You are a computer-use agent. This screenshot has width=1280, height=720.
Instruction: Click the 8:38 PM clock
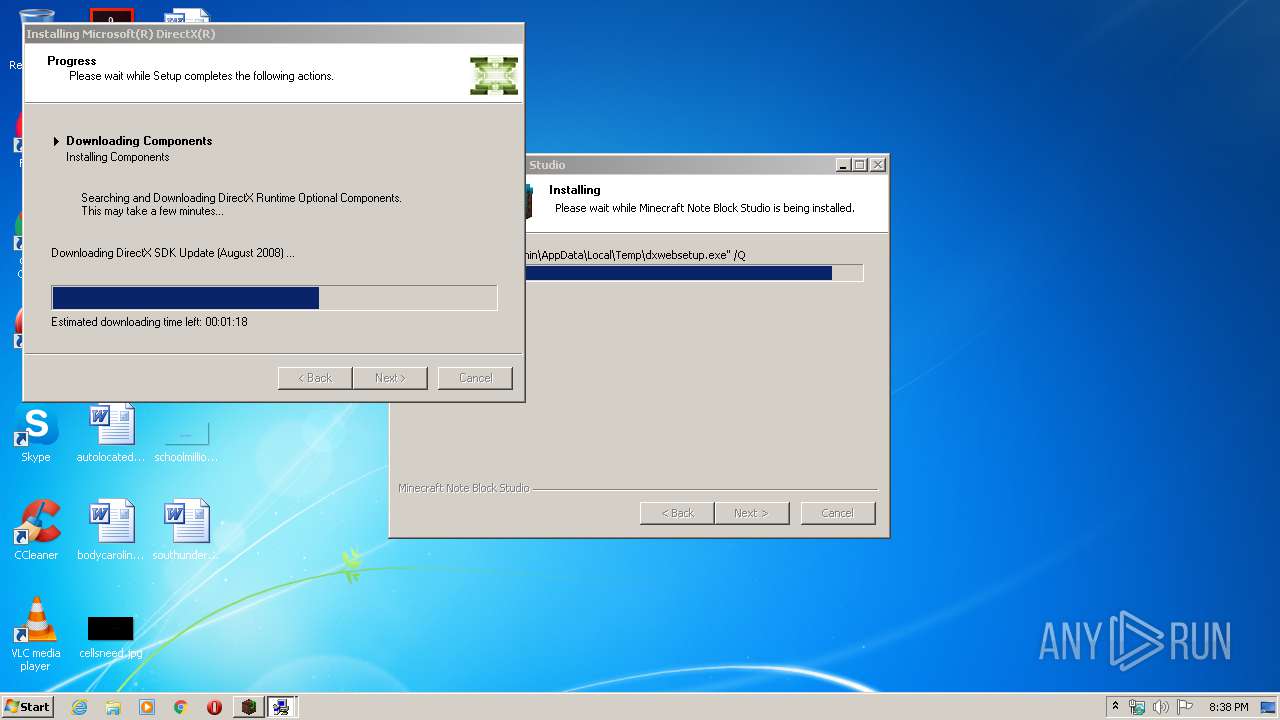(1228, 707)
